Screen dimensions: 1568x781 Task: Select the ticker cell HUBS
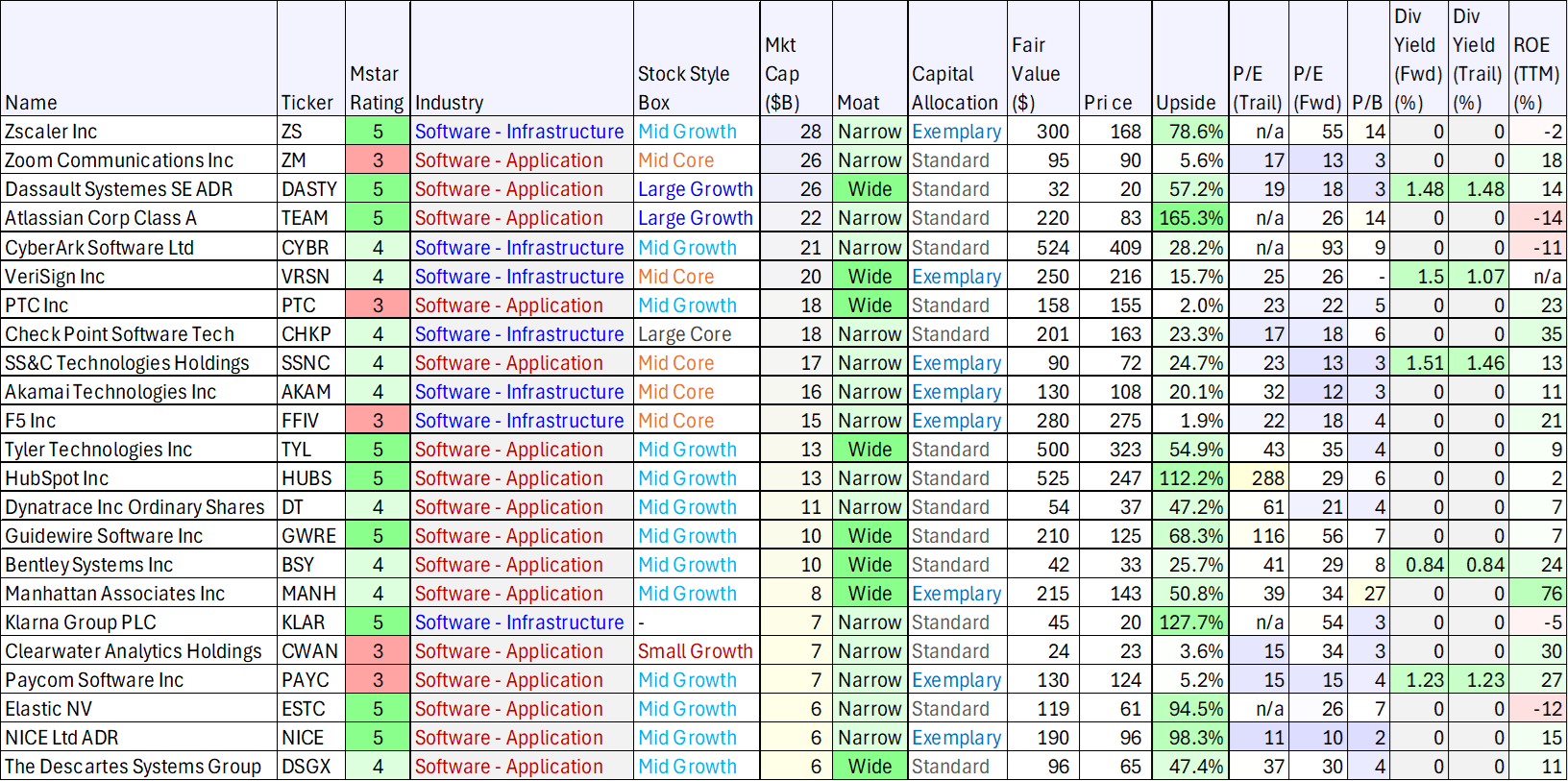310,477
